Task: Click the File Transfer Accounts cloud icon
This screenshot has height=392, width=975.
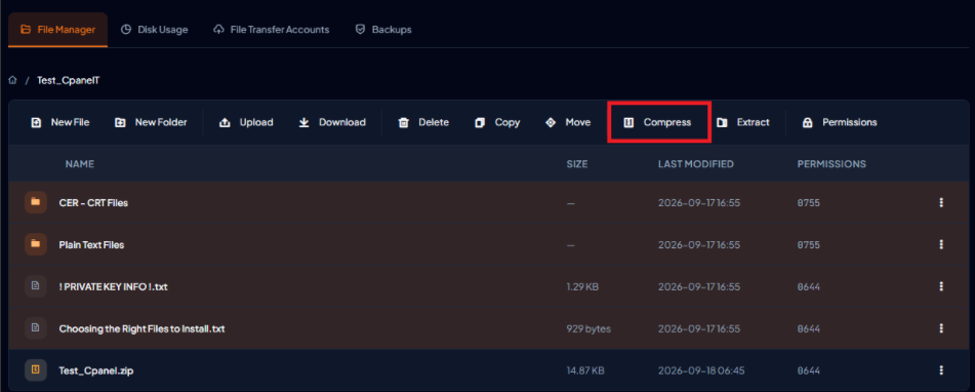Action: [218, 30]
